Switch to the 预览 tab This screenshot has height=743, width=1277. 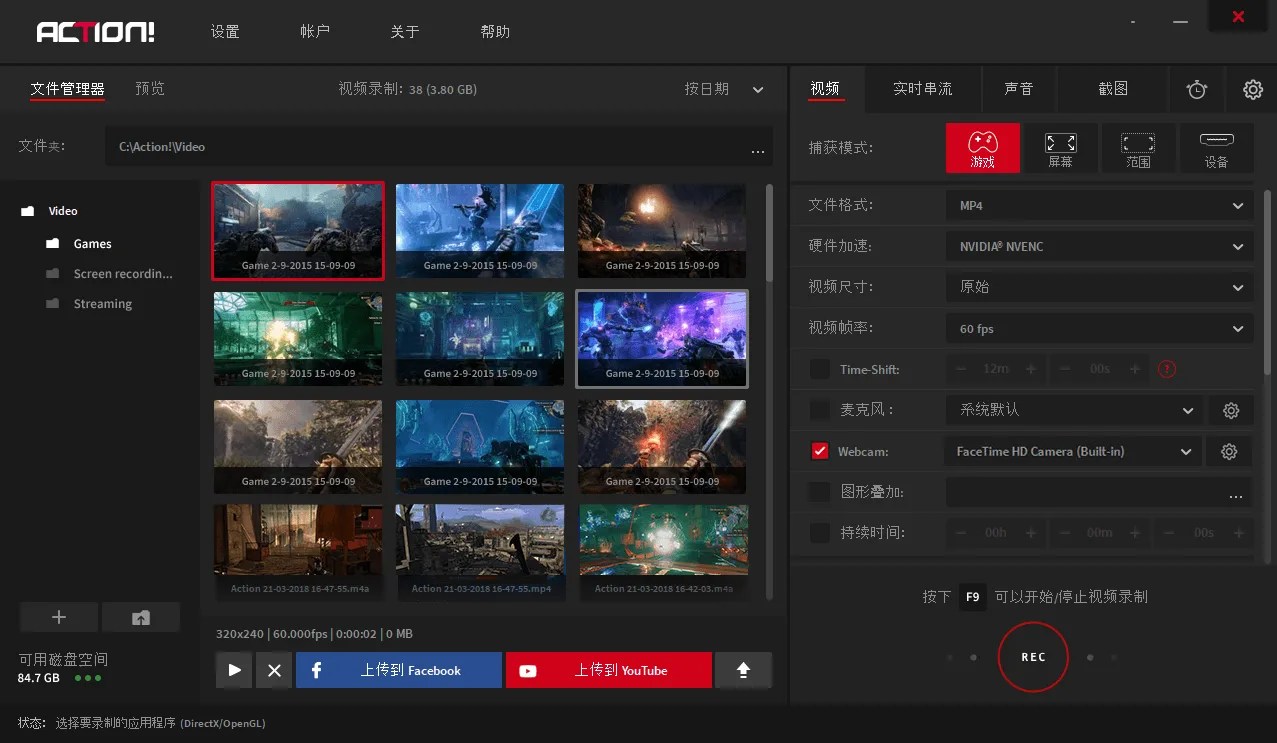point(150,89)
